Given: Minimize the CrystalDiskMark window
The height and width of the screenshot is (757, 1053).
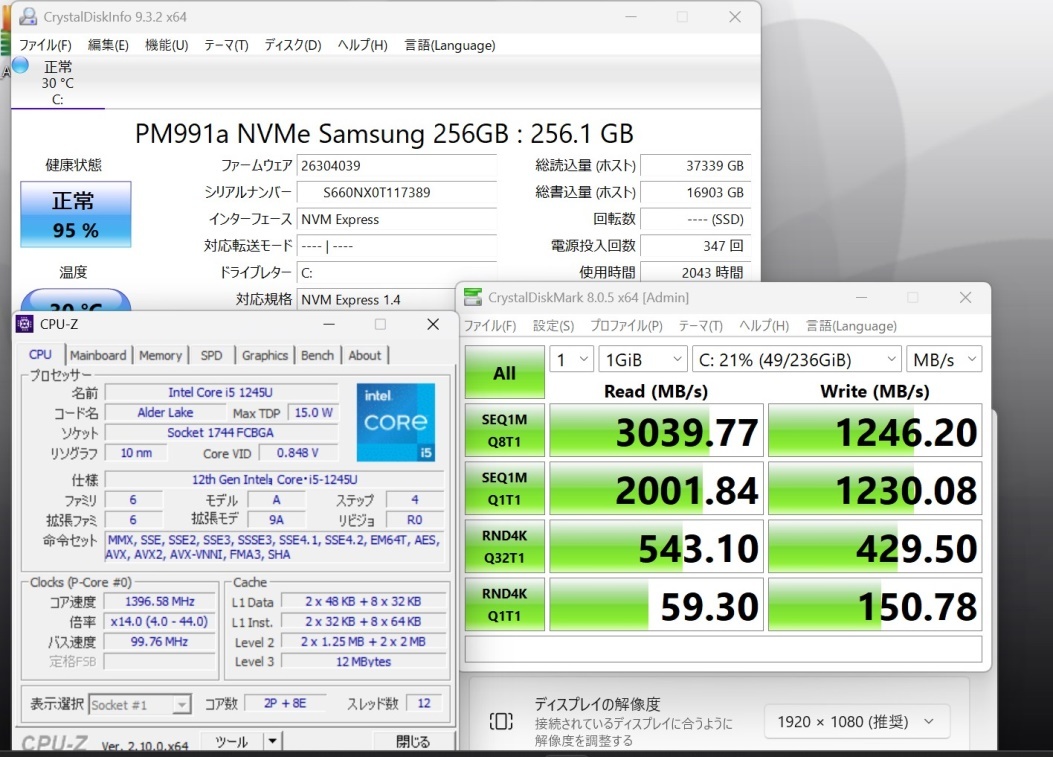Looking at the screenshot, I should 862,297.
